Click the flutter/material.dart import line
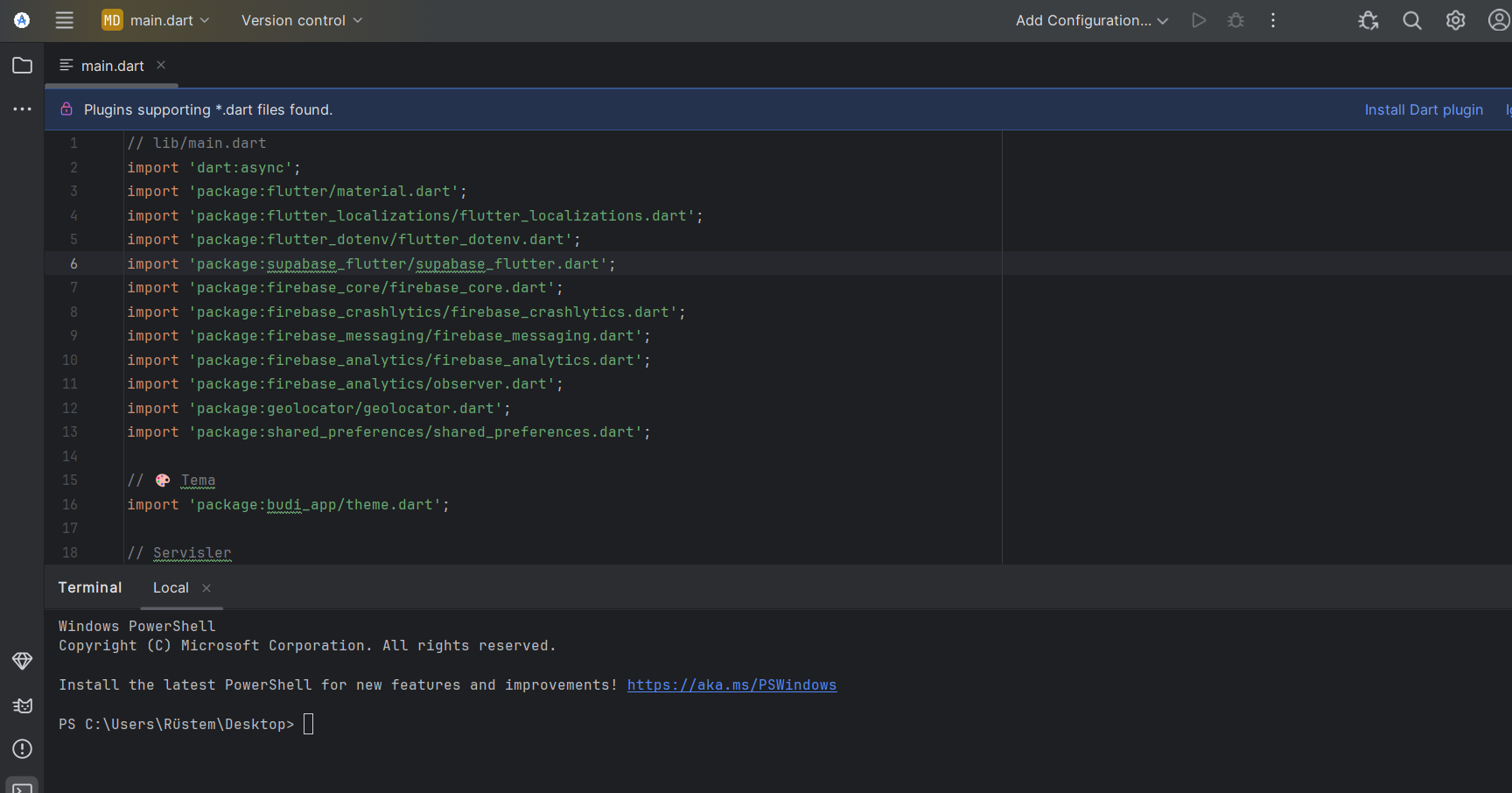 (x=297, y=191)
